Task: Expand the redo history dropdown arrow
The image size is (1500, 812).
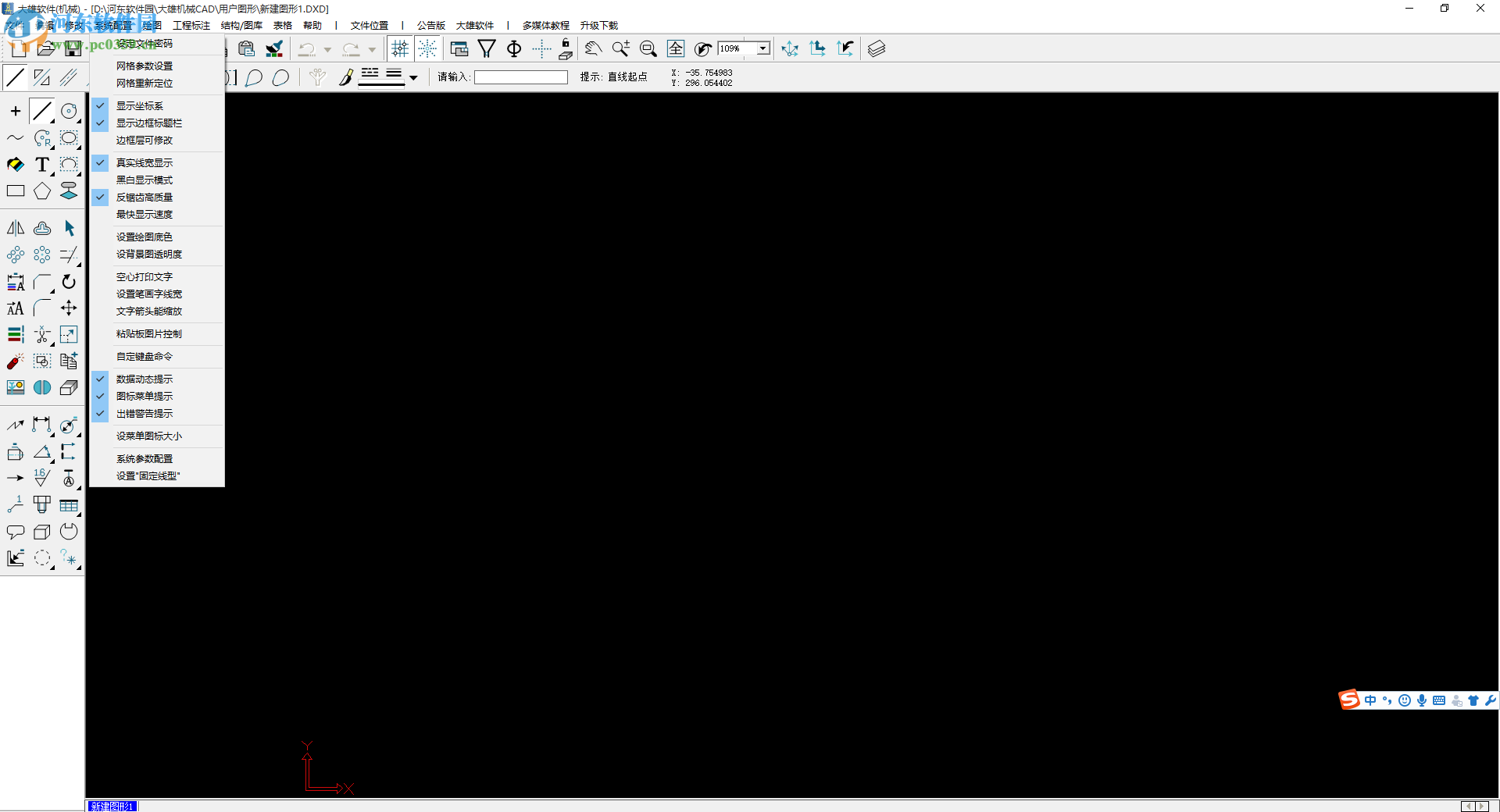Action: pyautogui.click(x=372, y=50)
